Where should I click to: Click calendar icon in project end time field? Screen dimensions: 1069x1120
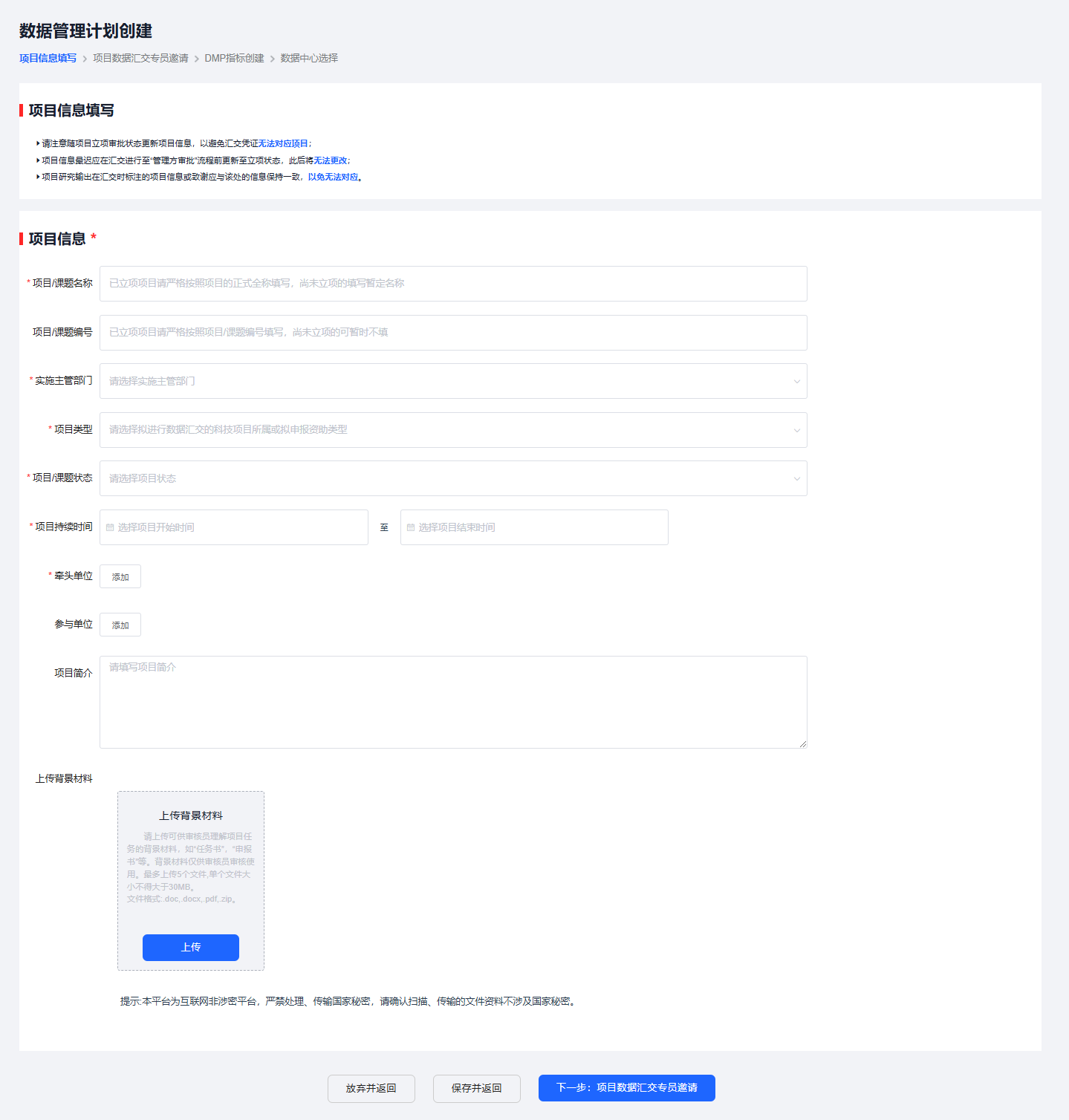tap(411, 527)
